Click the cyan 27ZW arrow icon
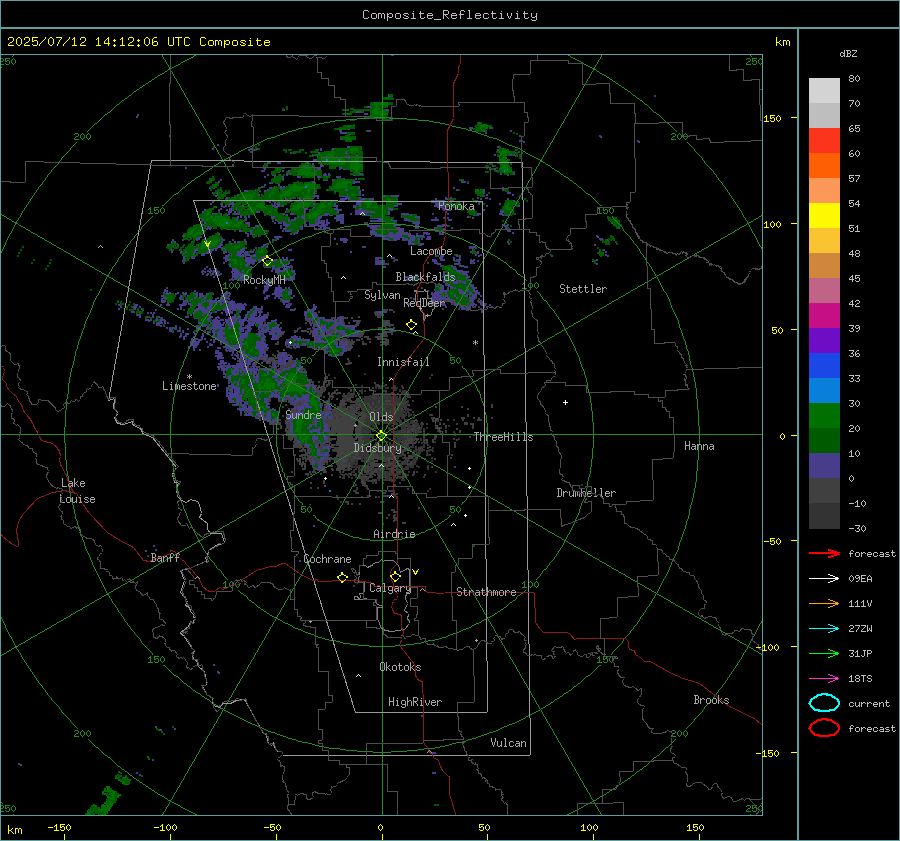Viewport: 900px width, 841px height. click(x=824, y=629)
